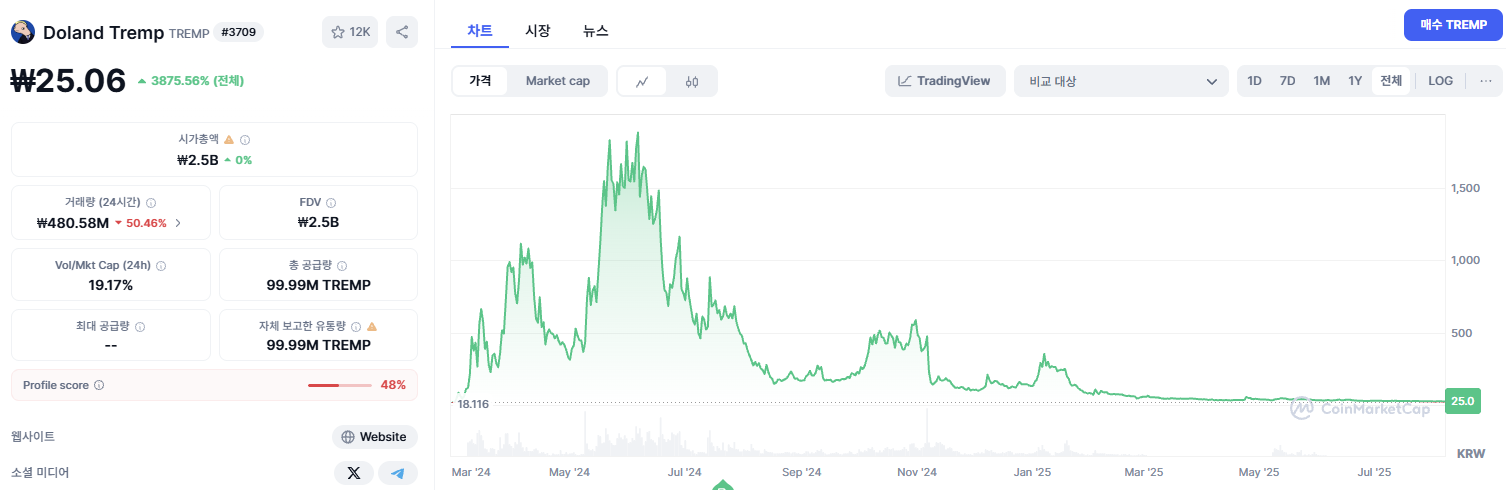The width and height of the screenshot is (1506, 490).
Task: Open info icon next to 자체 보고한 유통량
Action: (356, 326)
